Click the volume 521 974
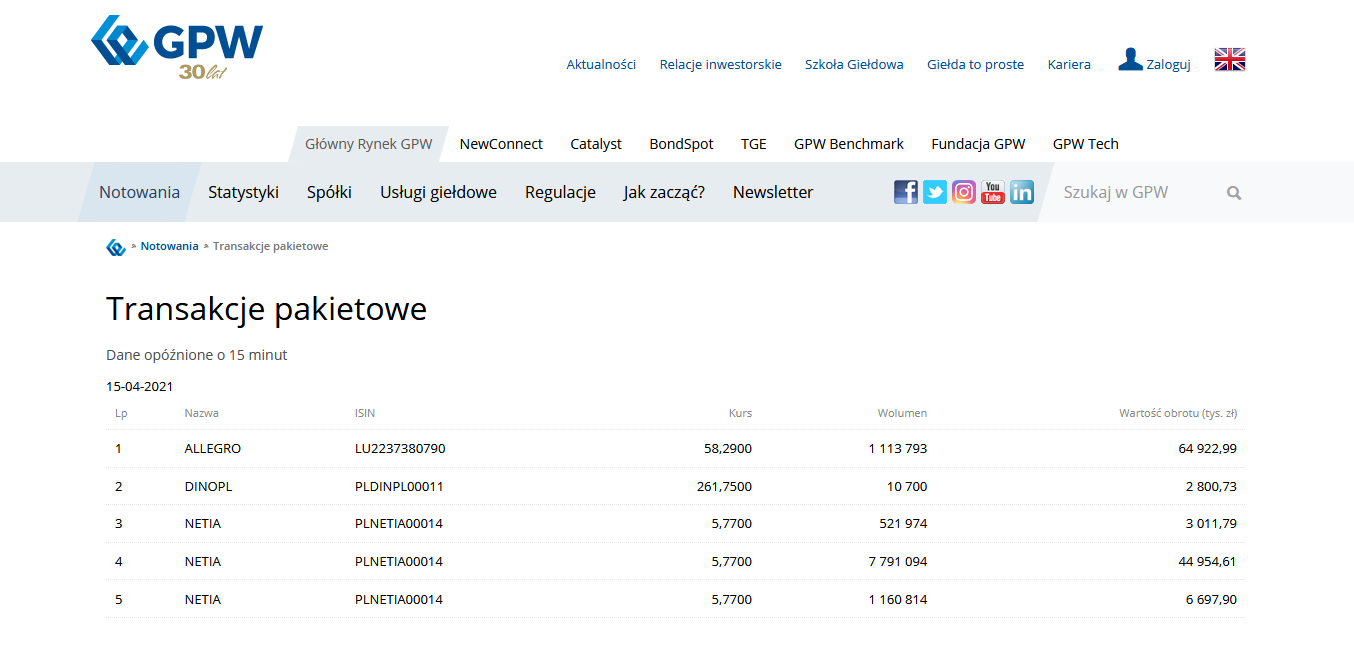Viewport: 1354px width, 650px height. [903, 524]
